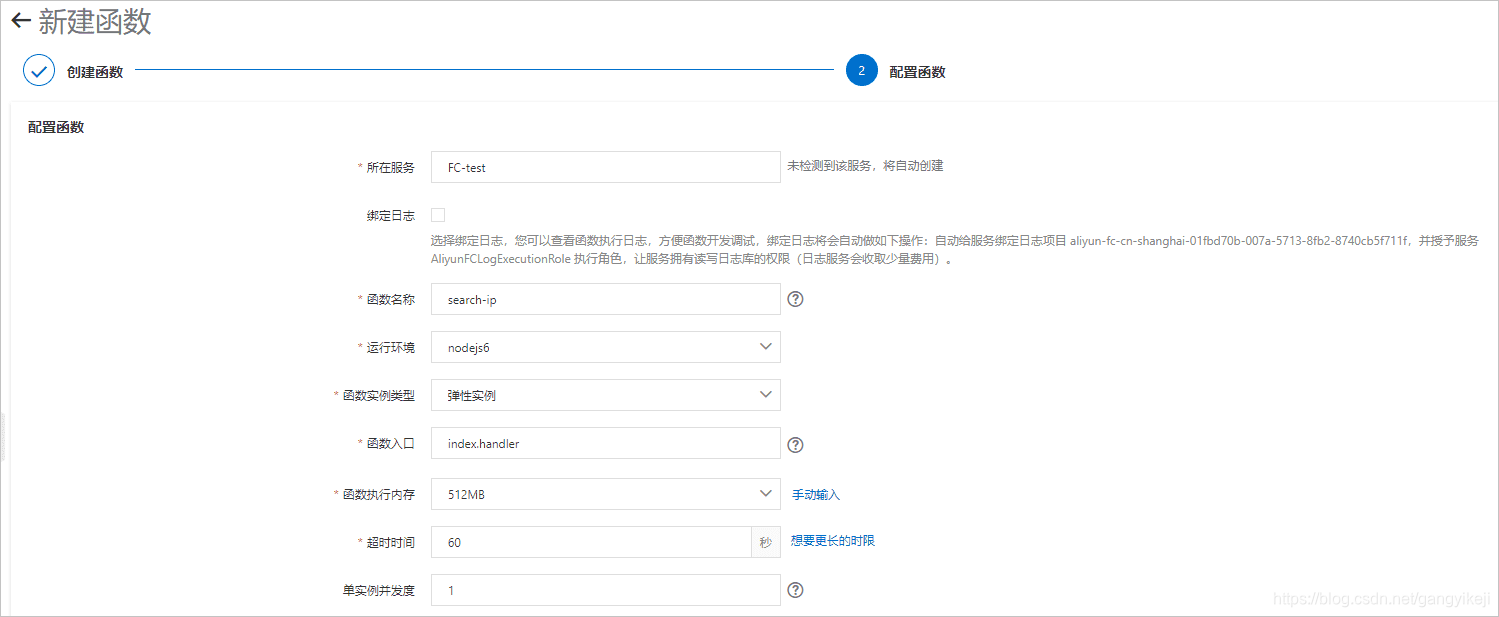The image size is (1499, 617).
Task: Go to the 配置函数 step
Action: [x=920, y=70]
